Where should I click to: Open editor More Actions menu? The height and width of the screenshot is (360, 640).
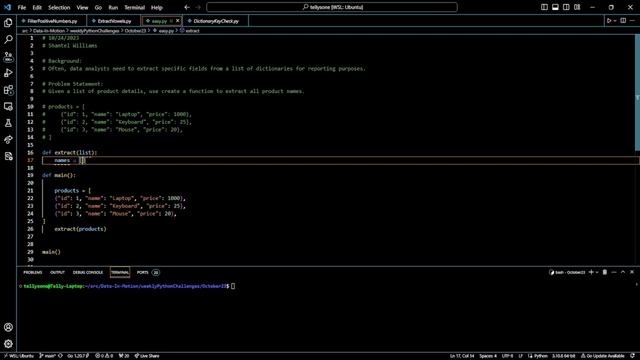(x=632, y=21)
